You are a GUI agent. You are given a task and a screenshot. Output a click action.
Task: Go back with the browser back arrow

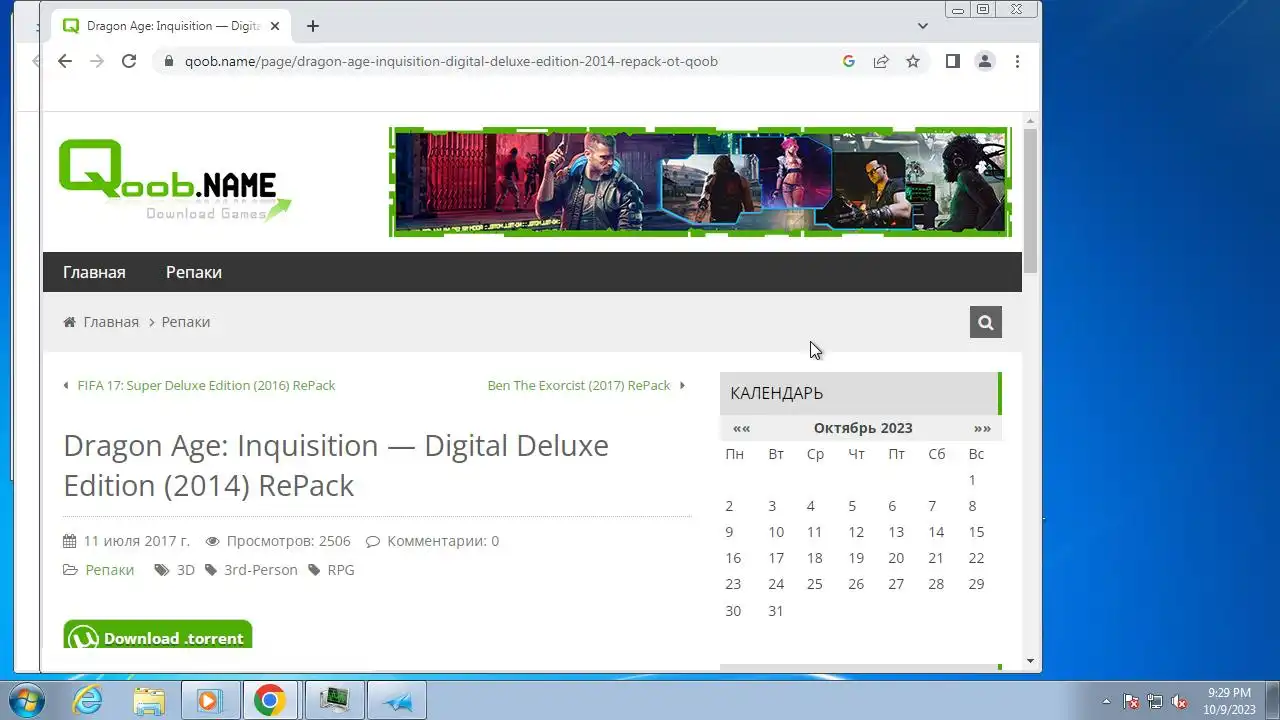(65, 61)
